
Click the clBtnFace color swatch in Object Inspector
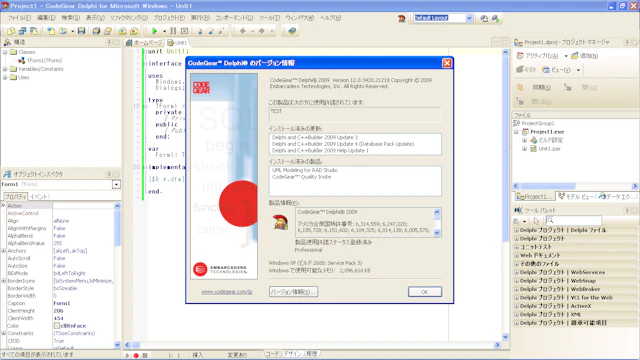click(57, 326)
